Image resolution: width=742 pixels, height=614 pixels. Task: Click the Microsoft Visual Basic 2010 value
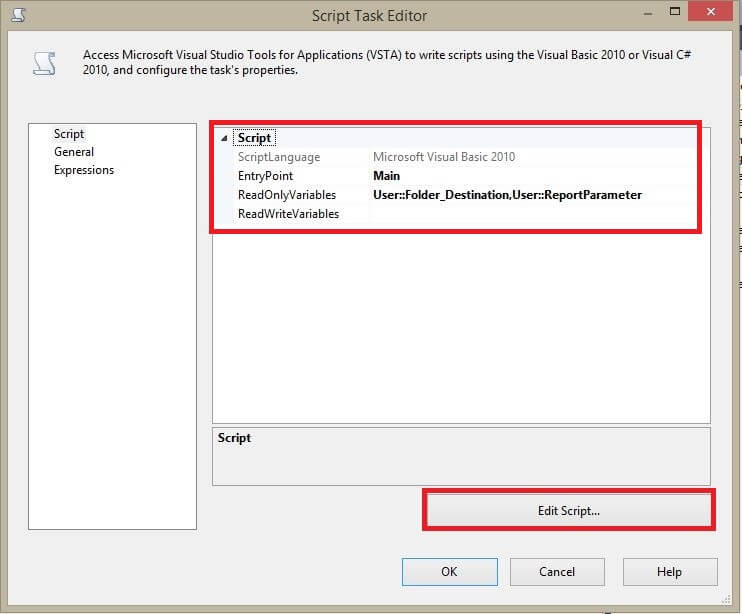tap(444, 157)
